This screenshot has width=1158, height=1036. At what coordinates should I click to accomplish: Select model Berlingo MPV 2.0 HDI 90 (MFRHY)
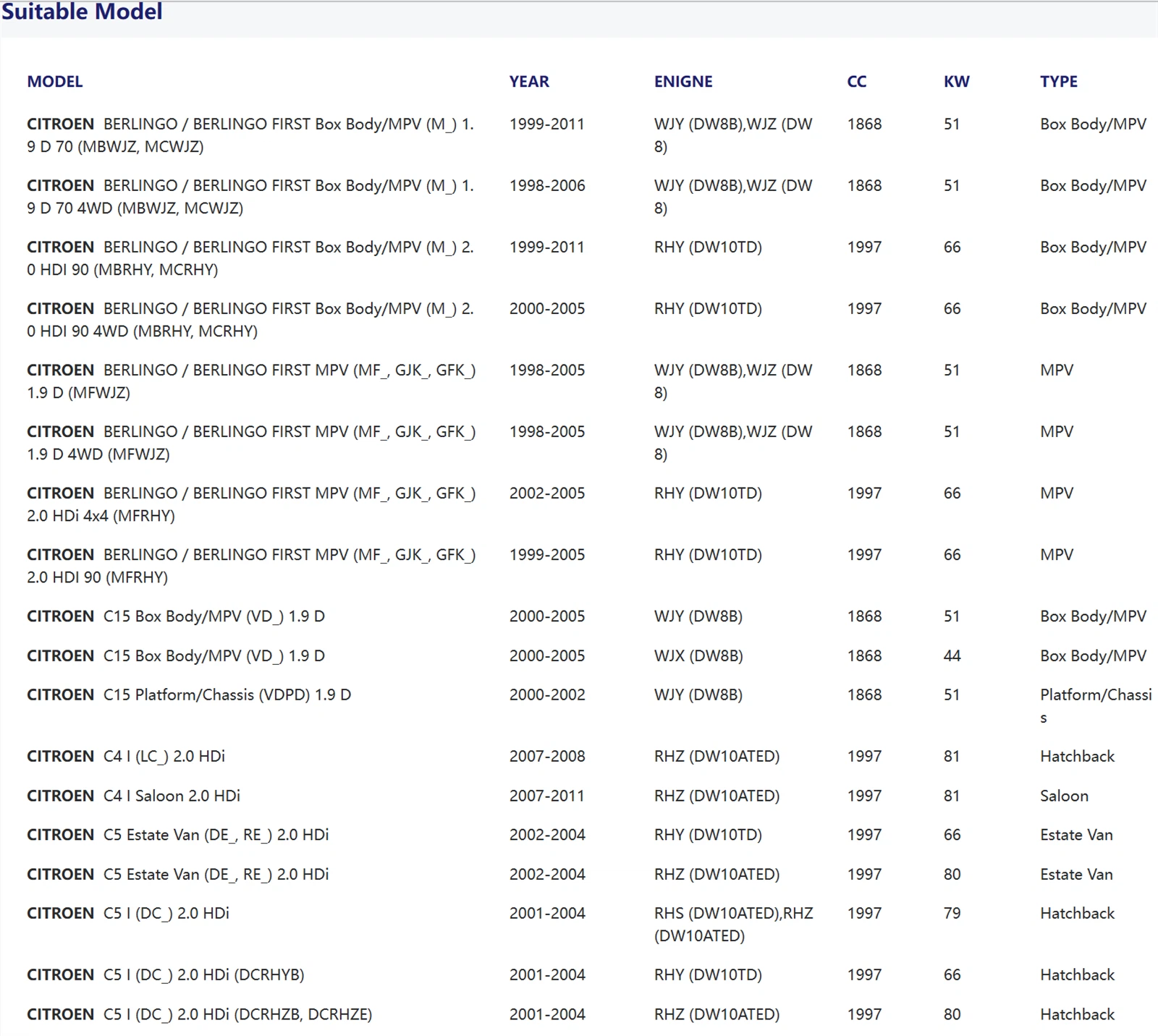(251, 566)
